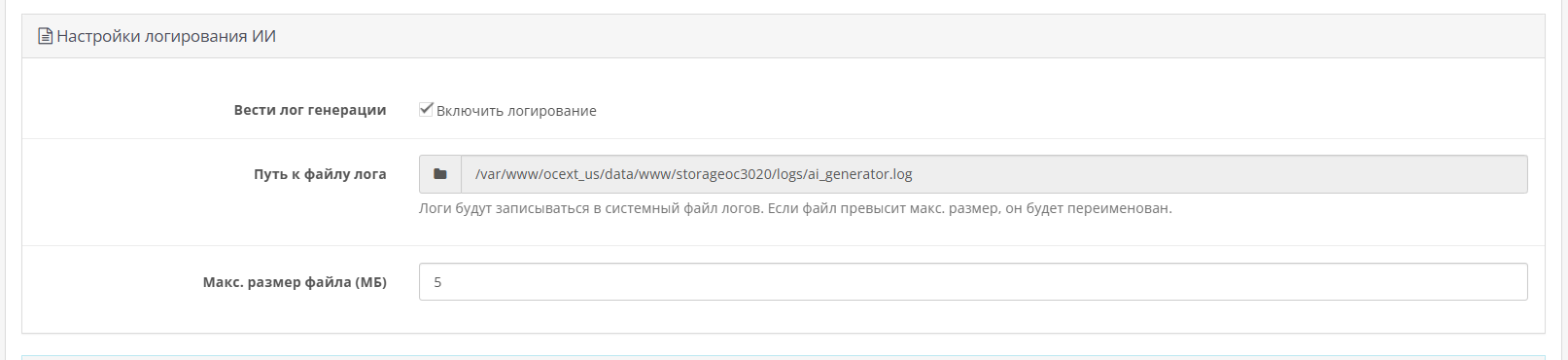This screenshot has width=1568, height=360.
Task: Toggle the Включить логирование checkbox
Action: pos(426,109)
